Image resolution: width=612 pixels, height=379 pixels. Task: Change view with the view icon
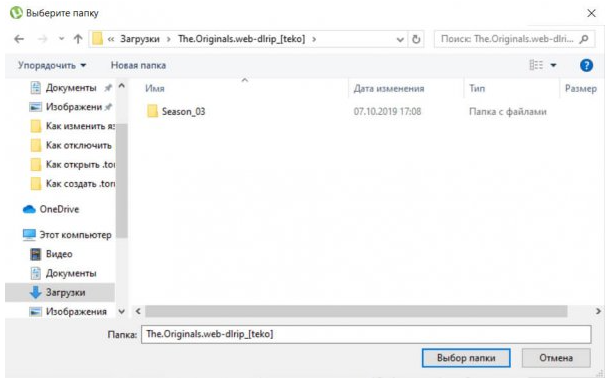click(536, 65)
